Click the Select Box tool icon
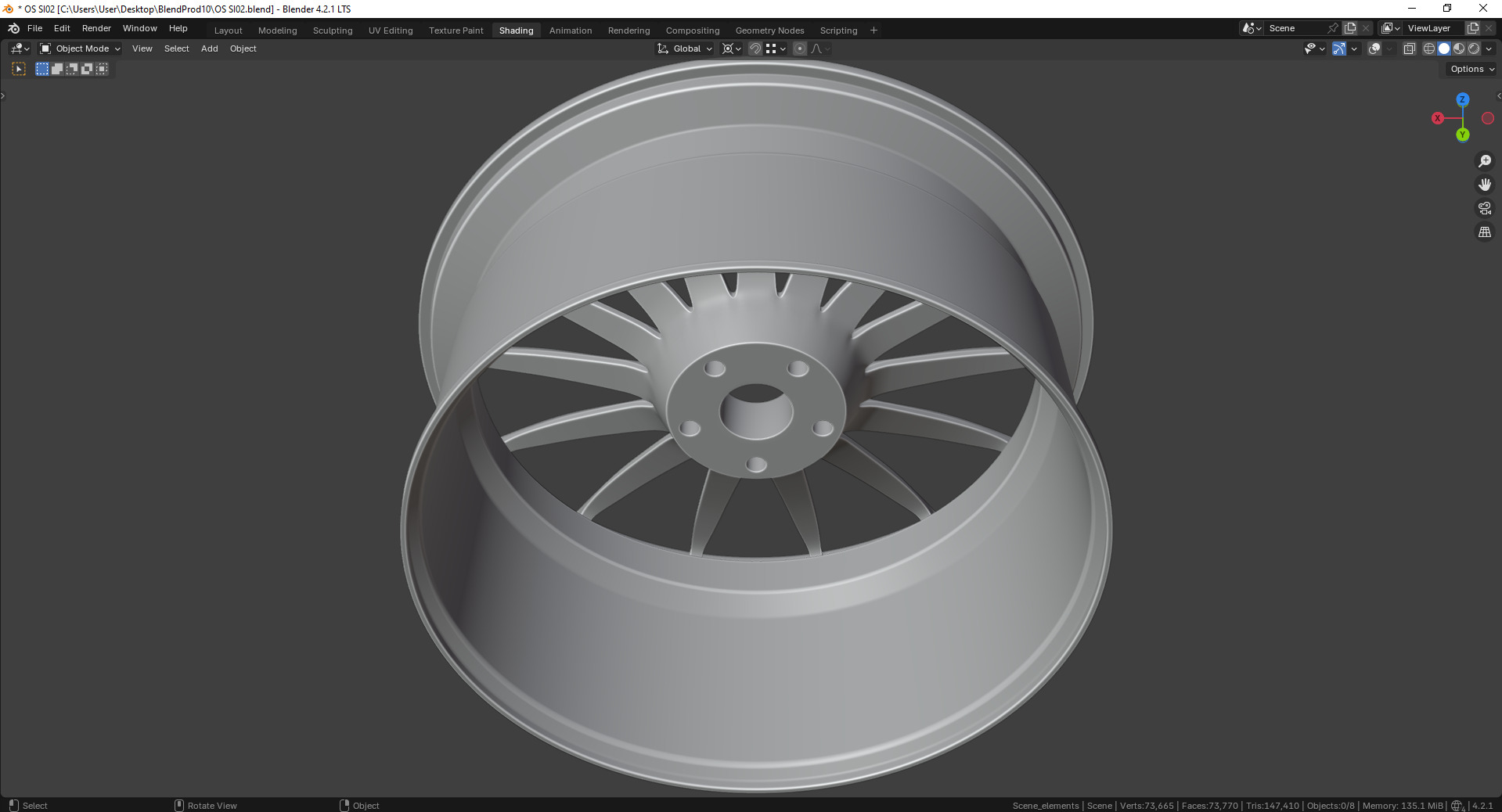Screen dimensions: 1502x812 (x=20, y=69)
